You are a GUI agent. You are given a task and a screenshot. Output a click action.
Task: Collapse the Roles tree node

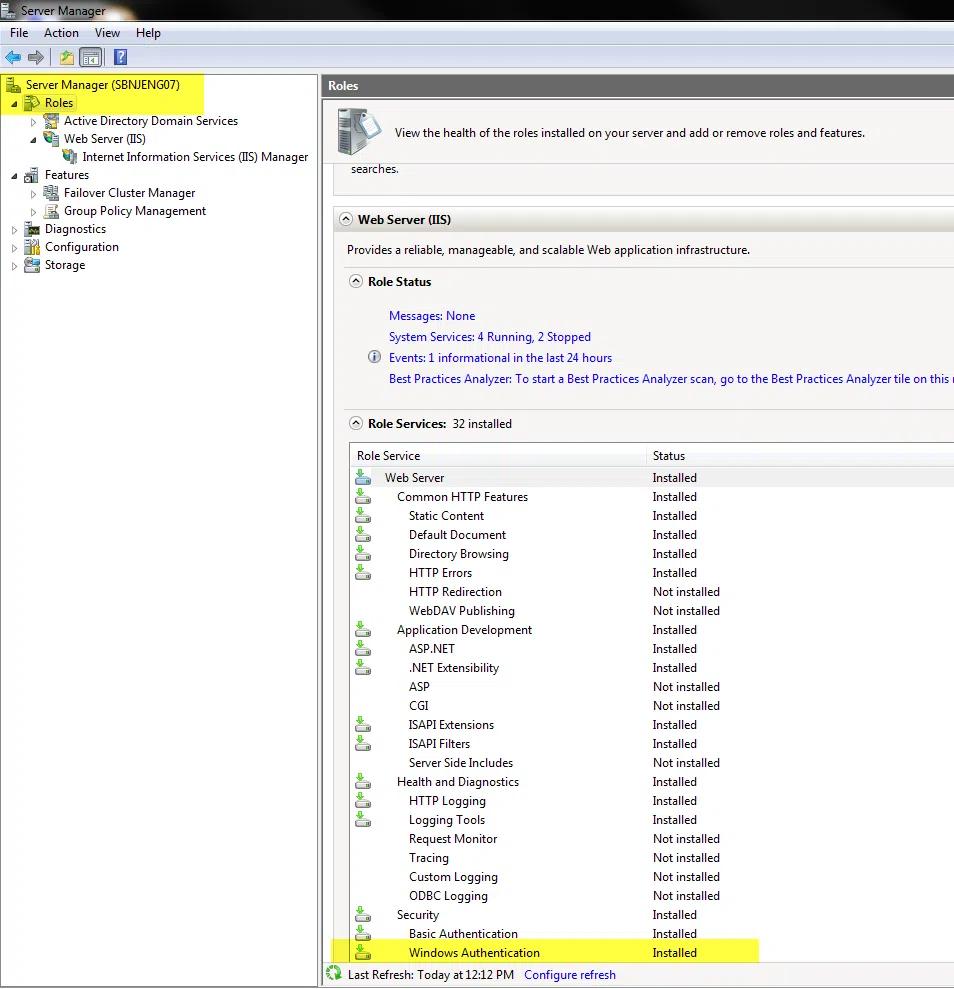pos(15,103)
